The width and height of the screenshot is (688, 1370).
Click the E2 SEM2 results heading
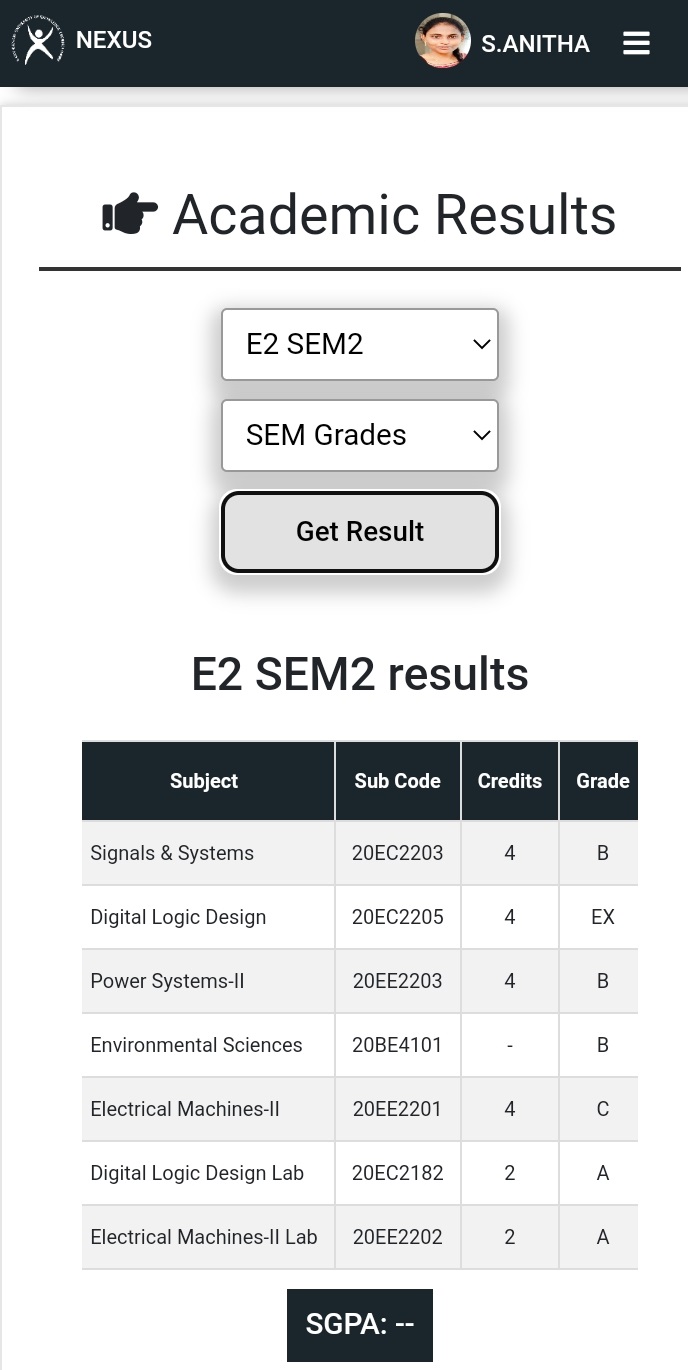[360, 675]
